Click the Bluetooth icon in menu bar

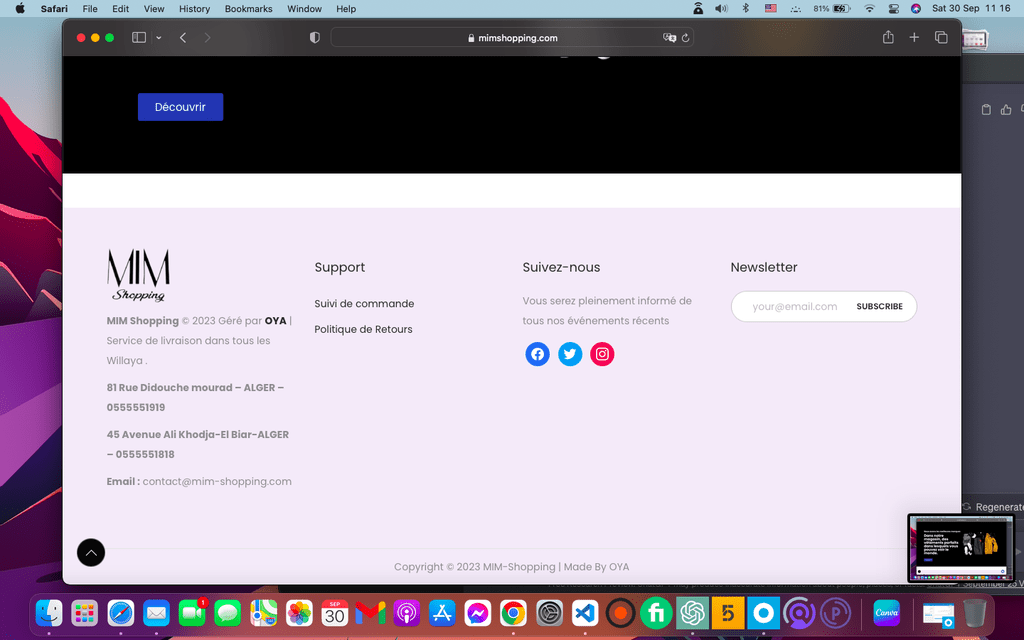coord(746,8)
